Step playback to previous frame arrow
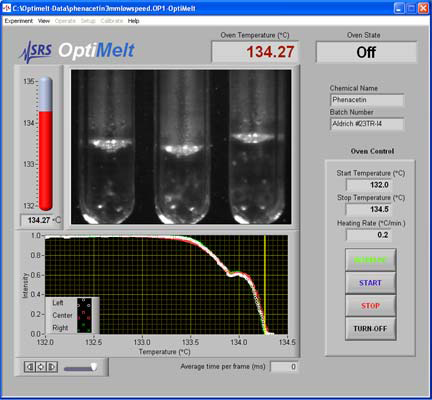Viewport: 432px width, 400px height. click(30, 367)
